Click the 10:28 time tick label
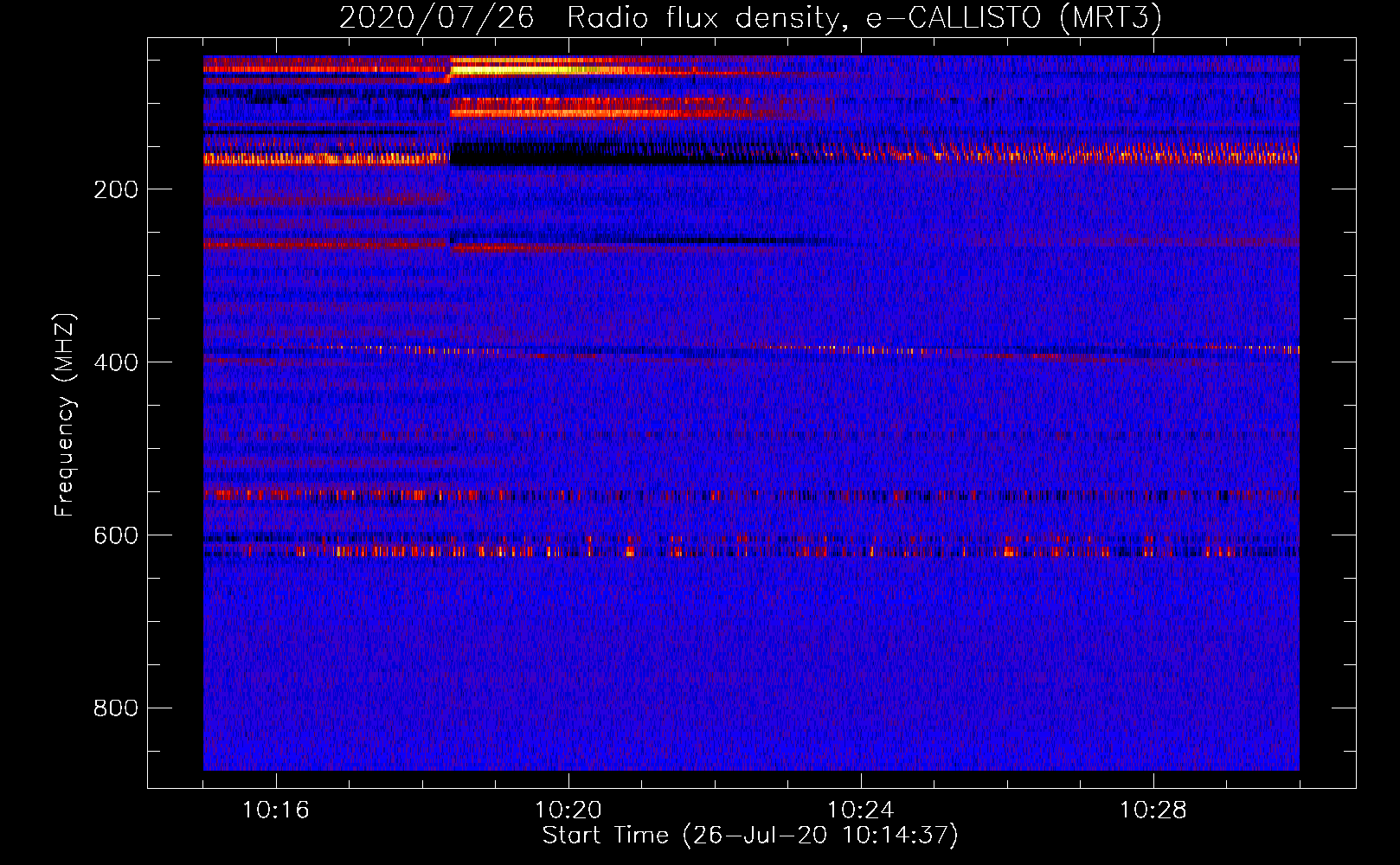The height and width of the screenshot is (865, 1400). pos(1153,811)
